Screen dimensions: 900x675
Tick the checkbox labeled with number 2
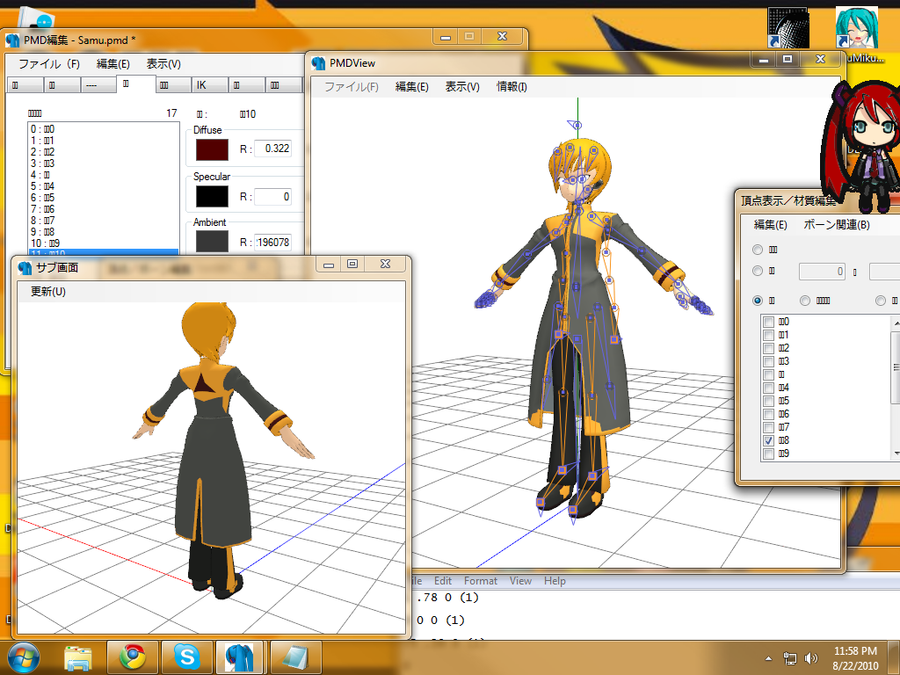click(x=769, y=348)
